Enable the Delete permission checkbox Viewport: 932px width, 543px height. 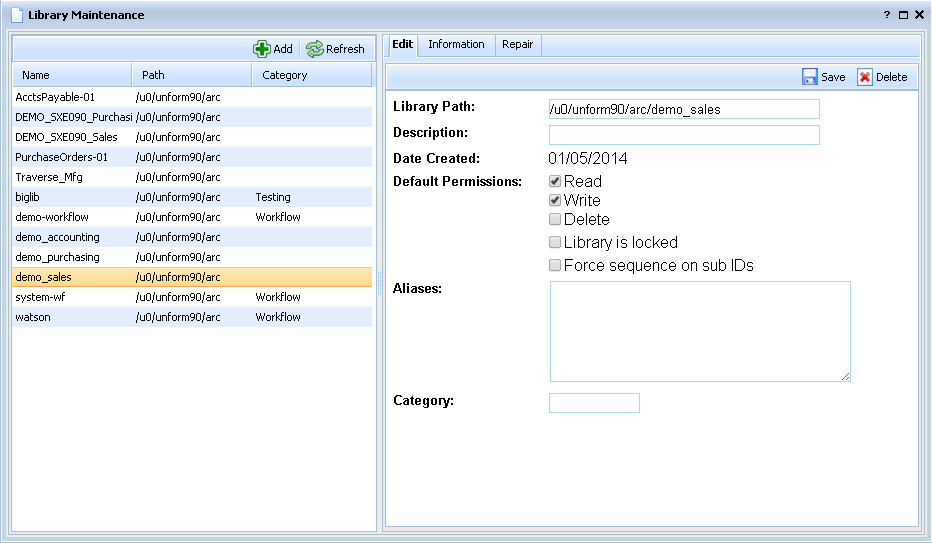point(555,219)
